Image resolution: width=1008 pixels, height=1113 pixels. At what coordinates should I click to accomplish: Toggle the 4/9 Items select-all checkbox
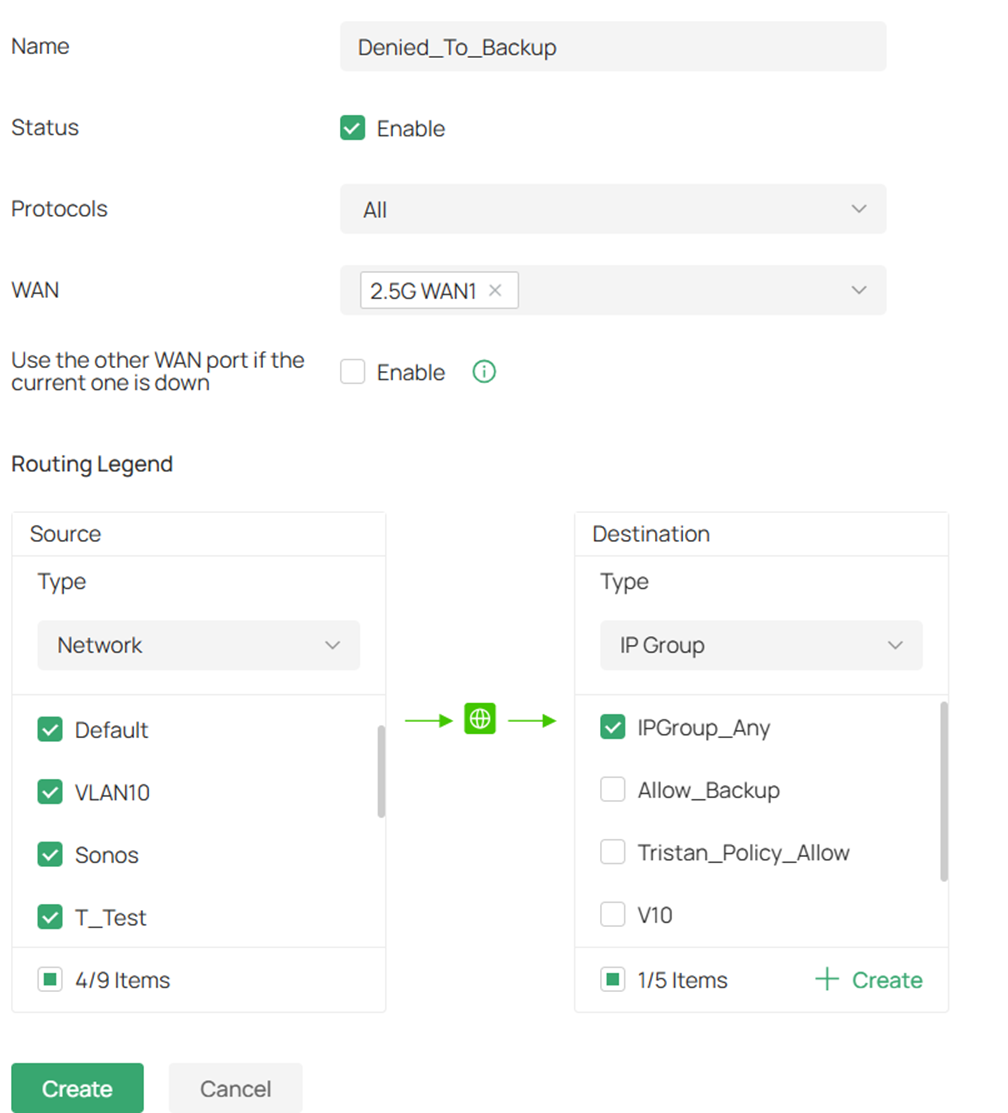(x=50, y=980)
